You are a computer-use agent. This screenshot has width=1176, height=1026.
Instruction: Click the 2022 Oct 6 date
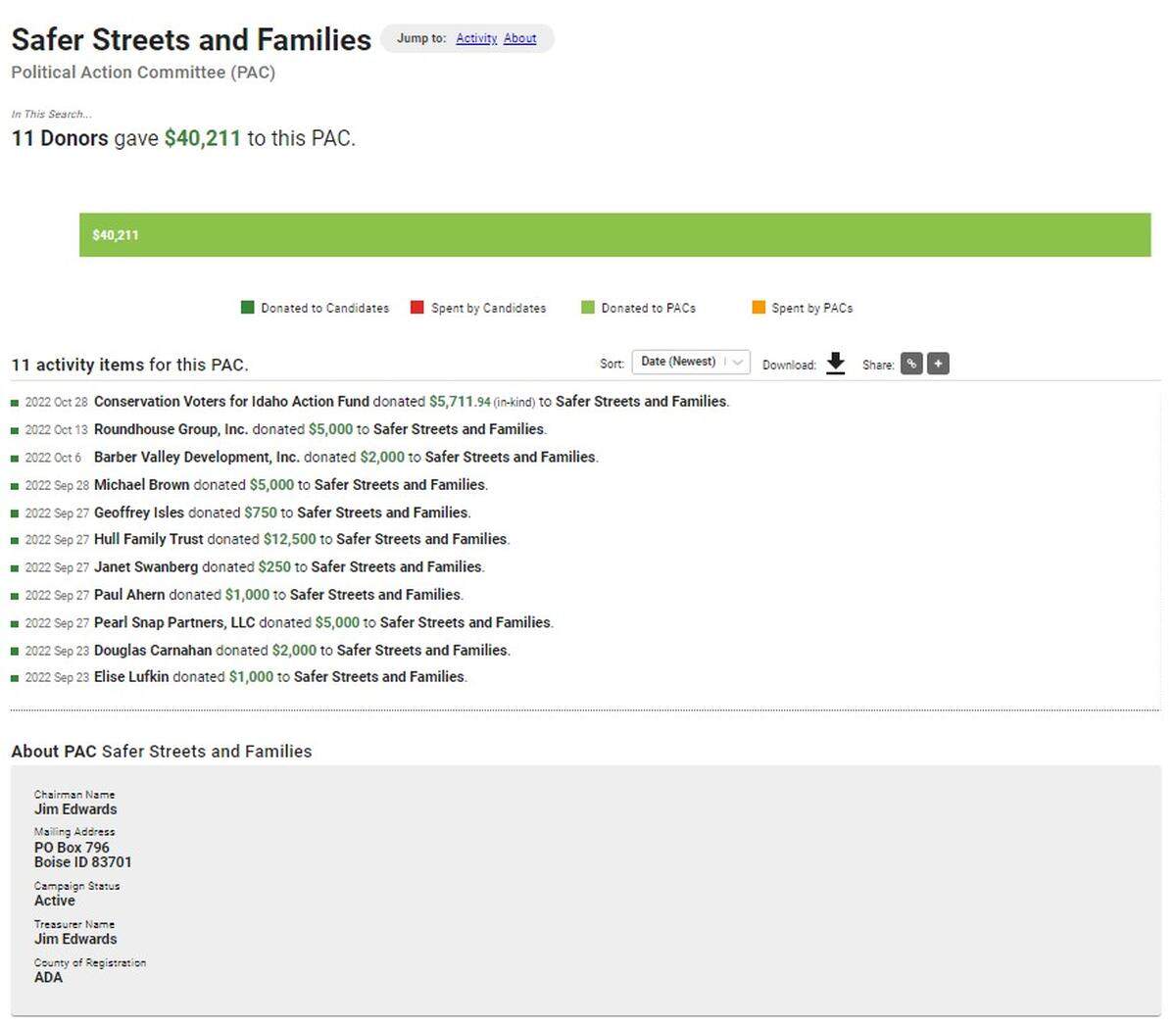(x=53, y=458)
